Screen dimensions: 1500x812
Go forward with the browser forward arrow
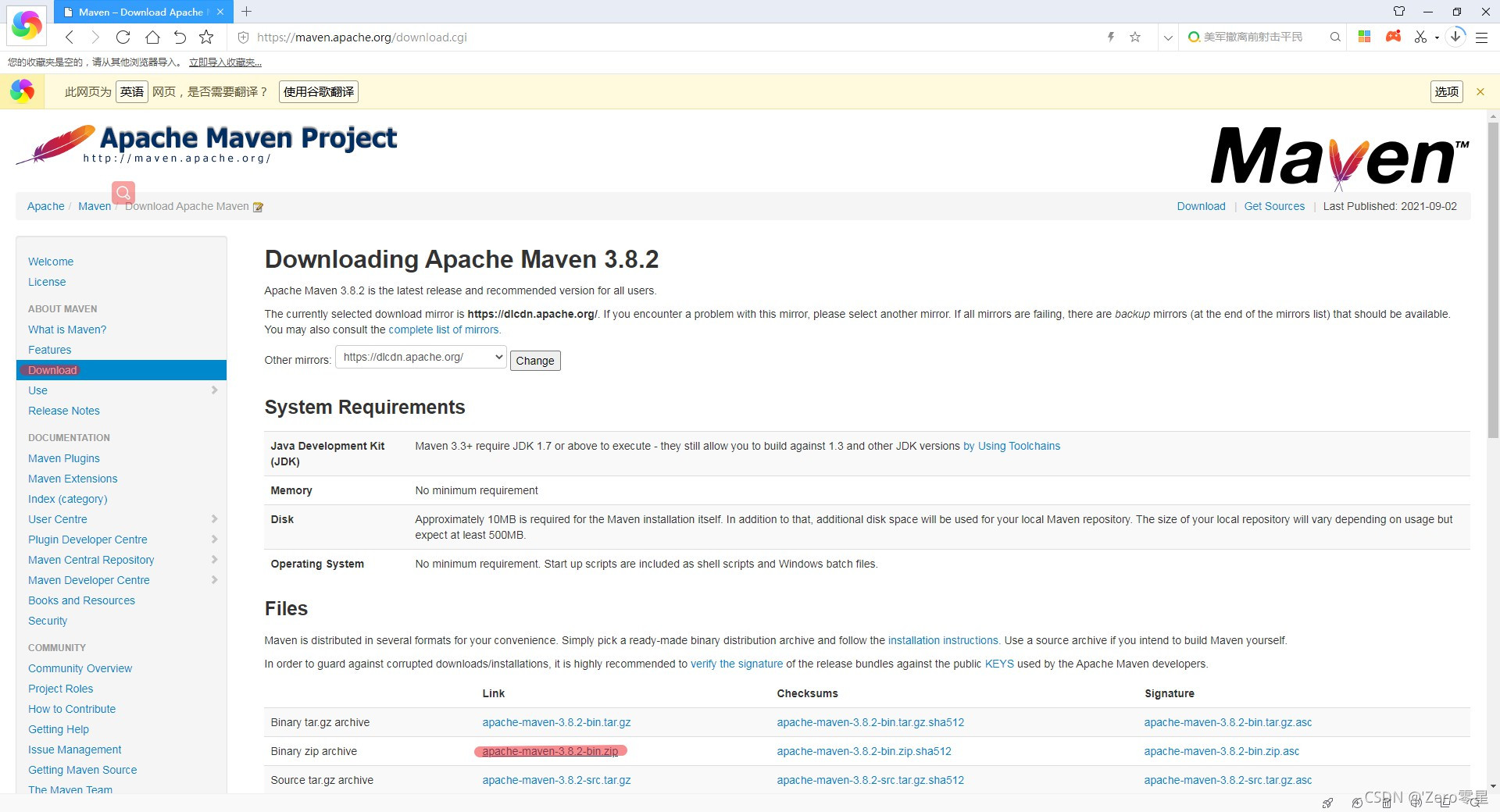click(95, 37)
